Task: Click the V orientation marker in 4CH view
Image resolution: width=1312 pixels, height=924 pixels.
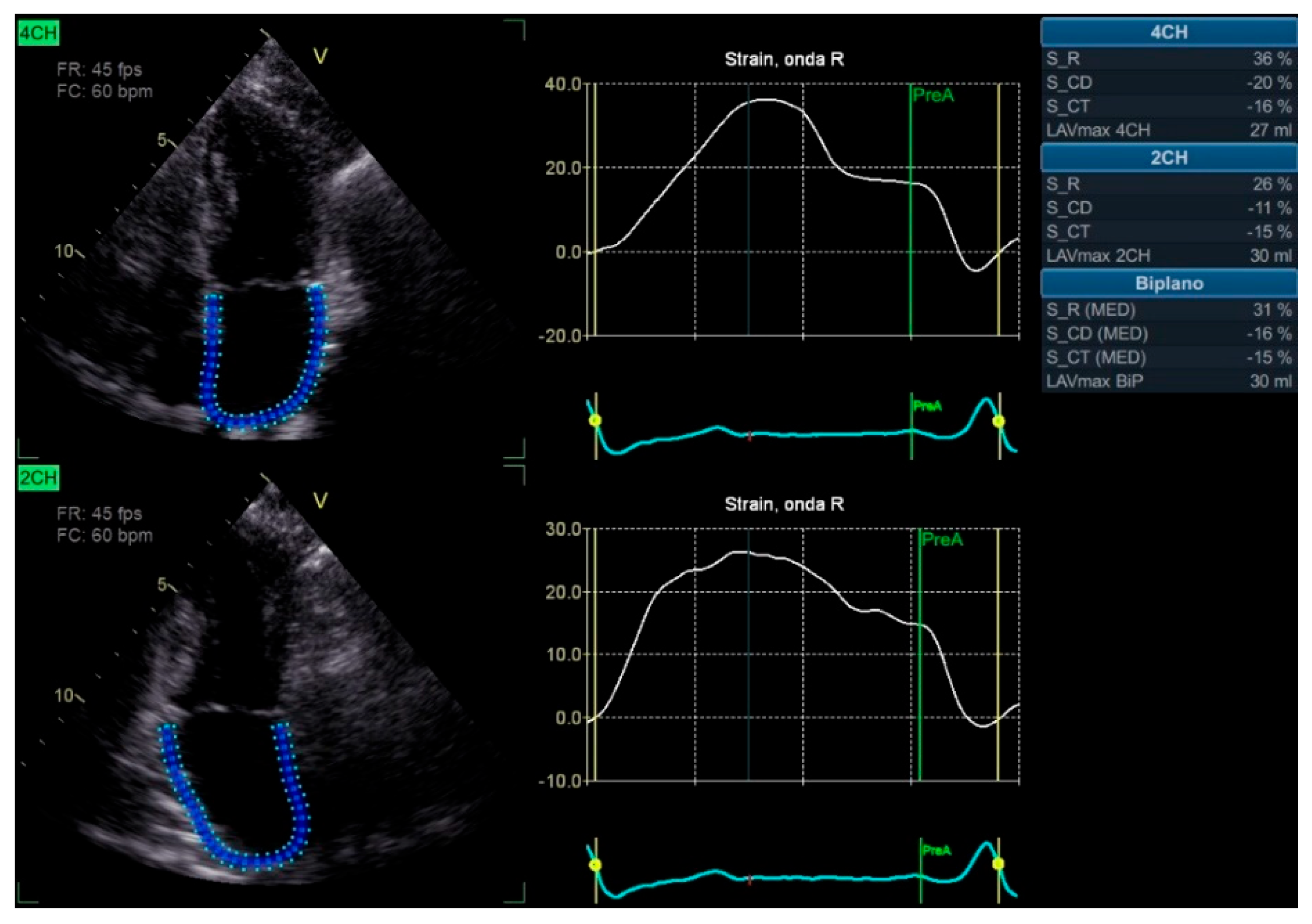Action: [x=321, y=56]
